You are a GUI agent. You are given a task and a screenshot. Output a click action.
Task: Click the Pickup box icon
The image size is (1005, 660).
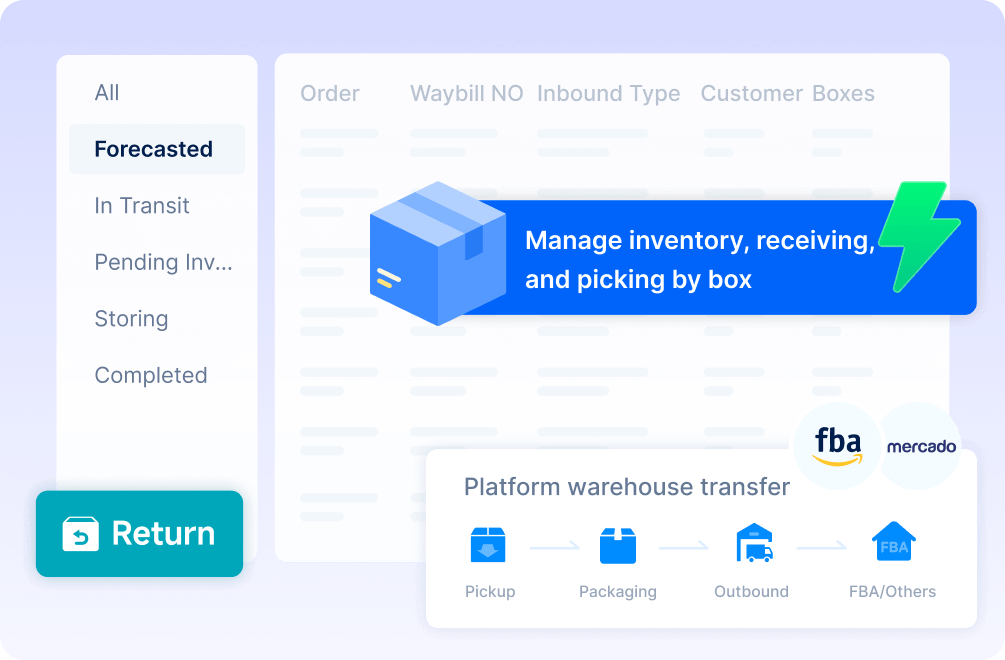(x=488, y=544)
